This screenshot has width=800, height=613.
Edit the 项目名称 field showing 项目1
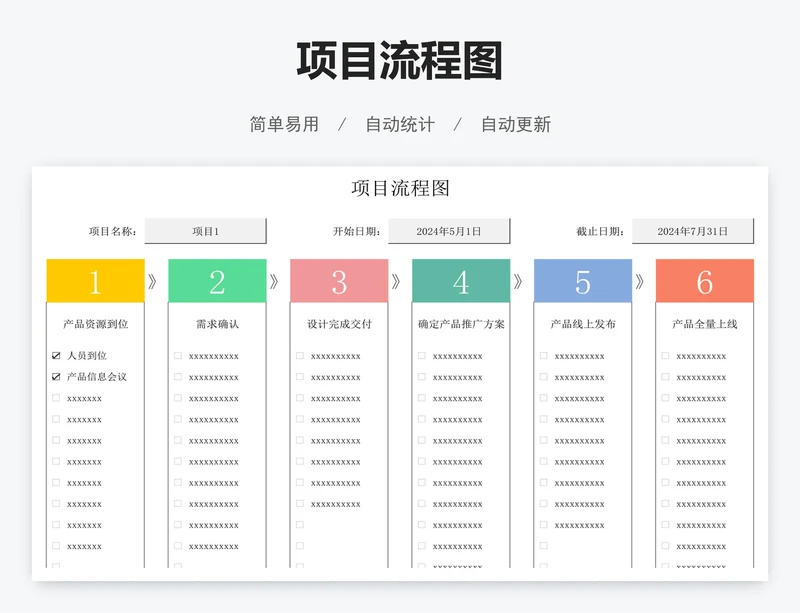[206, 231]
